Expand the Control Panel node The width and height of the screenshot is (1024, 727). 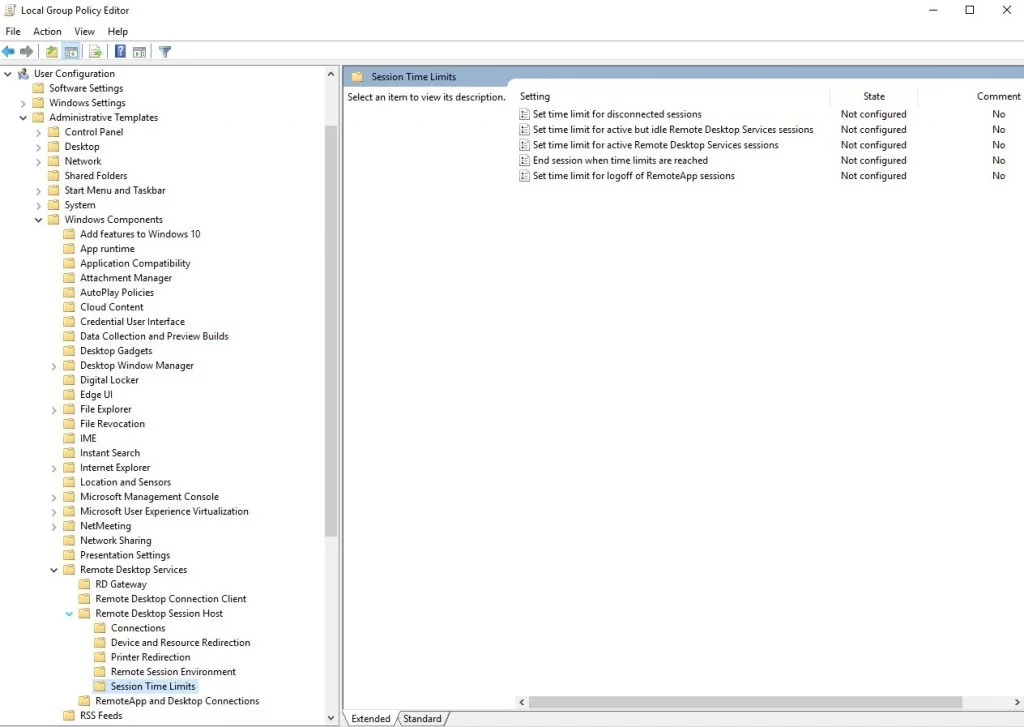tap(39, 133)
